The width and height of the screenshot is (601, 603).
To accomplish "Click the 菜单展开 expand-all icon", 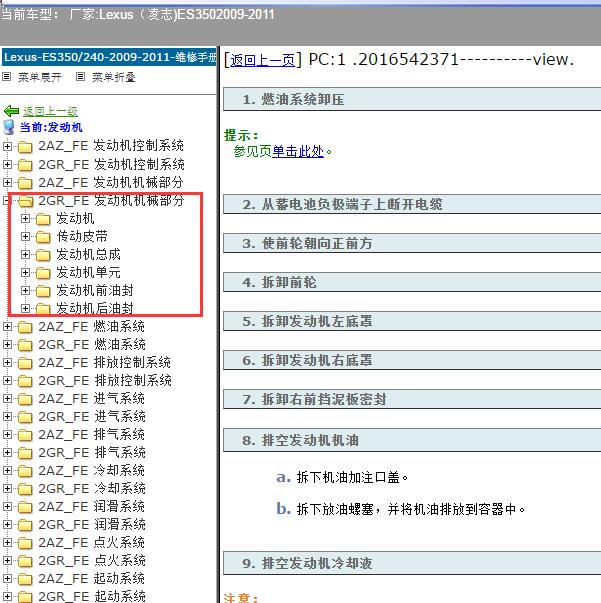I will click(x=6, y=77).
